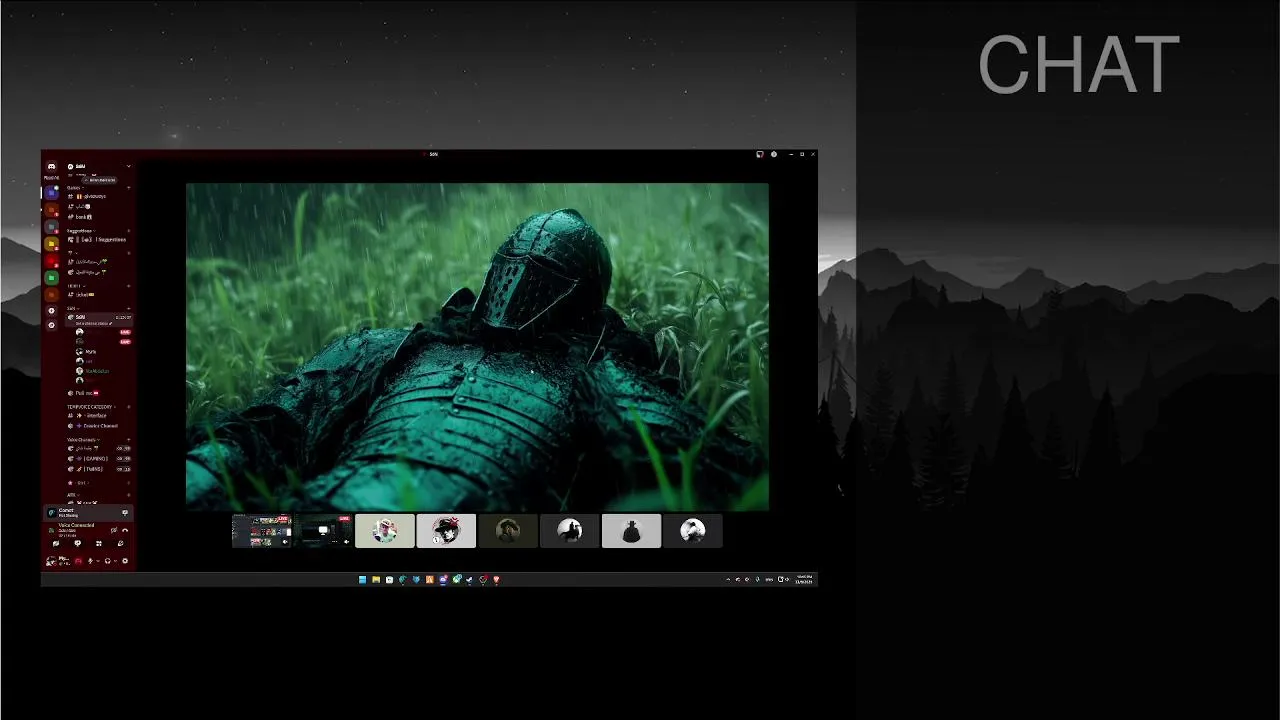
Task: Select the red server icon
Action: (52, 260)
